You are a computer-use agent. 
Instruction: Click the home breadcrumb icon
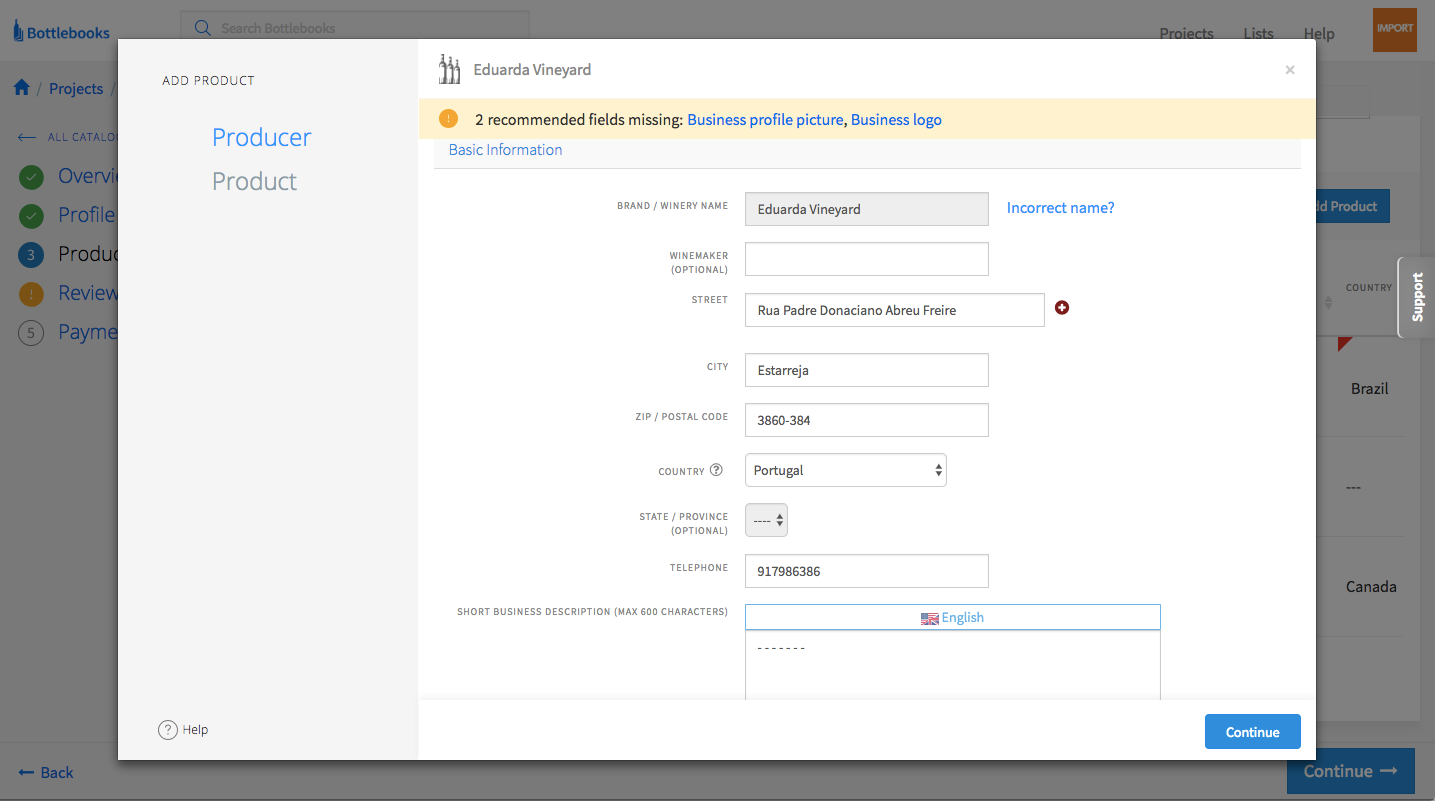22,88
